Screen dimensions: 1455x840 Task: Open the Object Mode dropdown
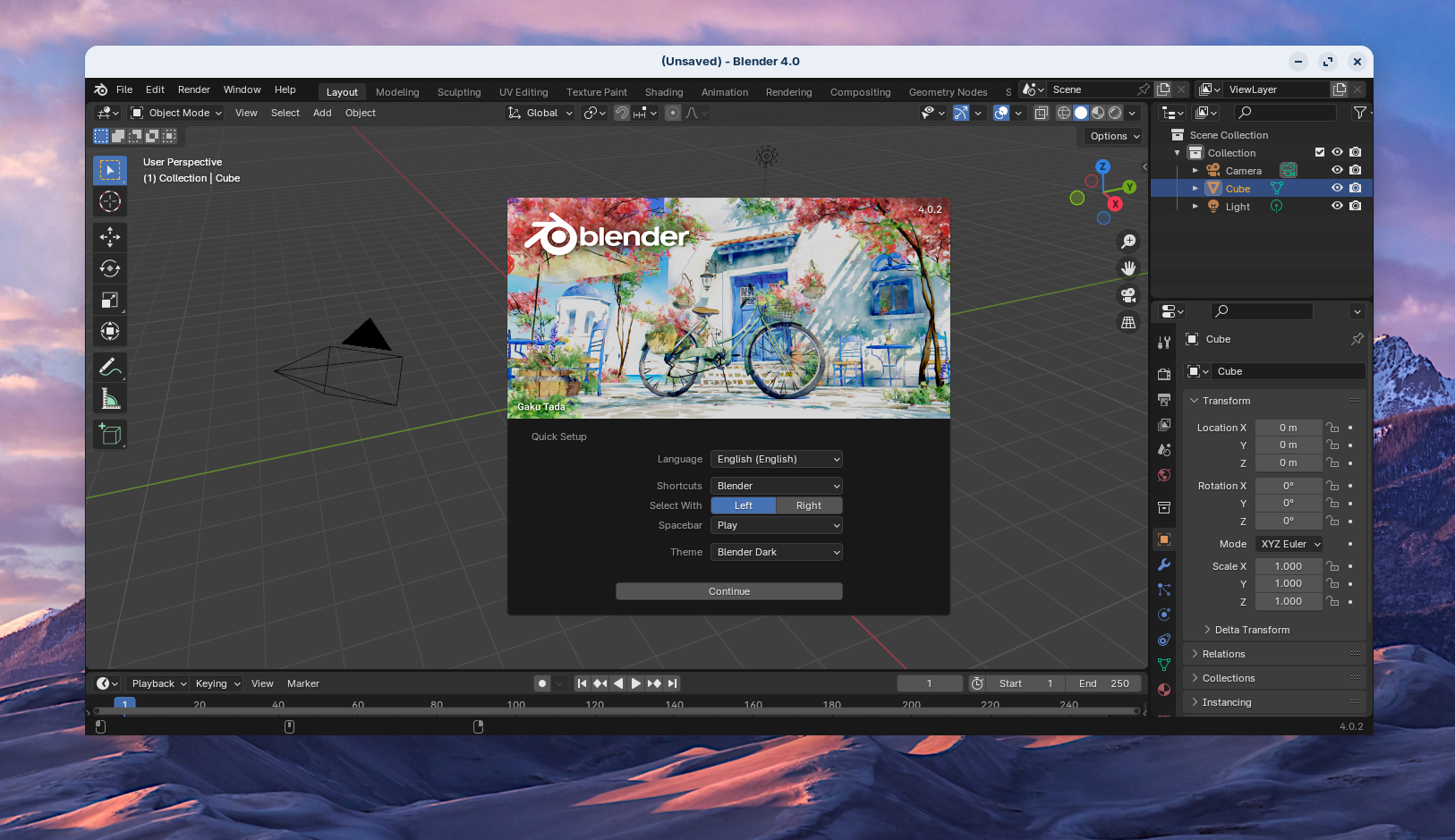point(177,113)
